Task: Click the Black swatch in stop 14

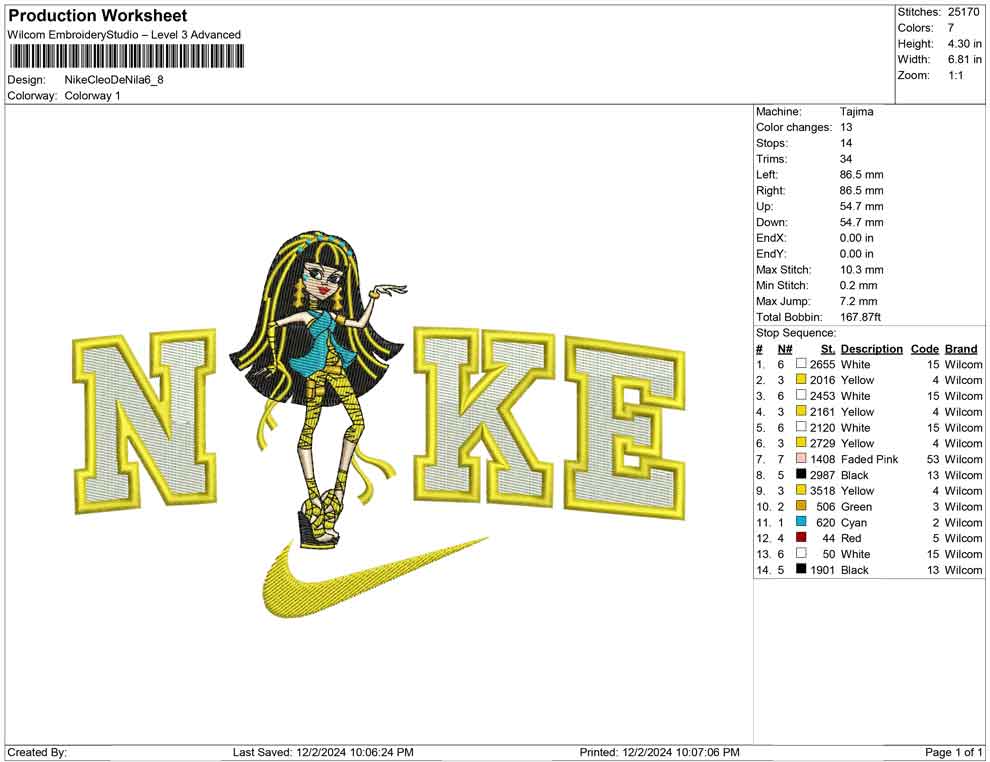Action: point(801,569)
